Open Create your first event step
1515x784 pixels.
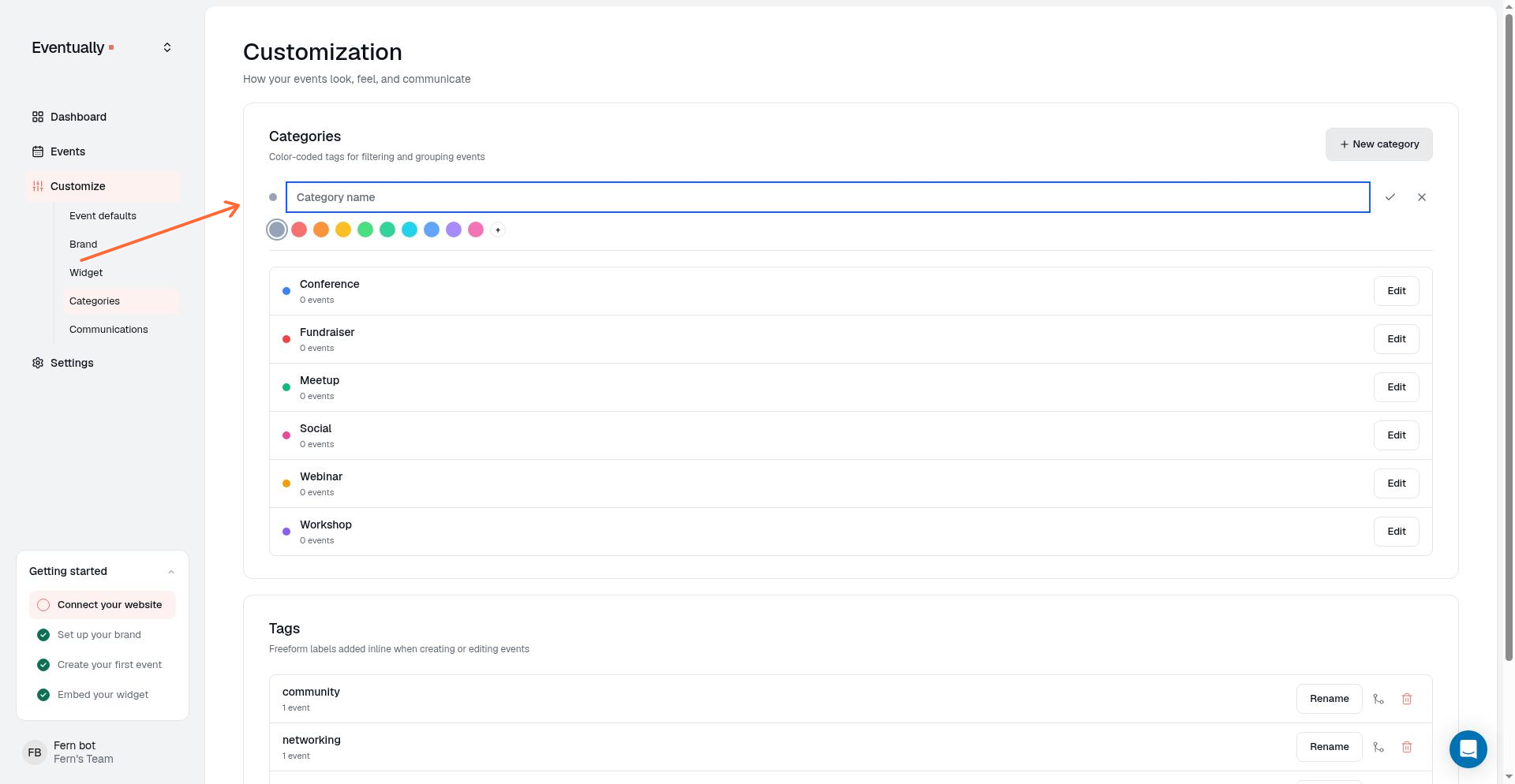[x=103, y=665]
